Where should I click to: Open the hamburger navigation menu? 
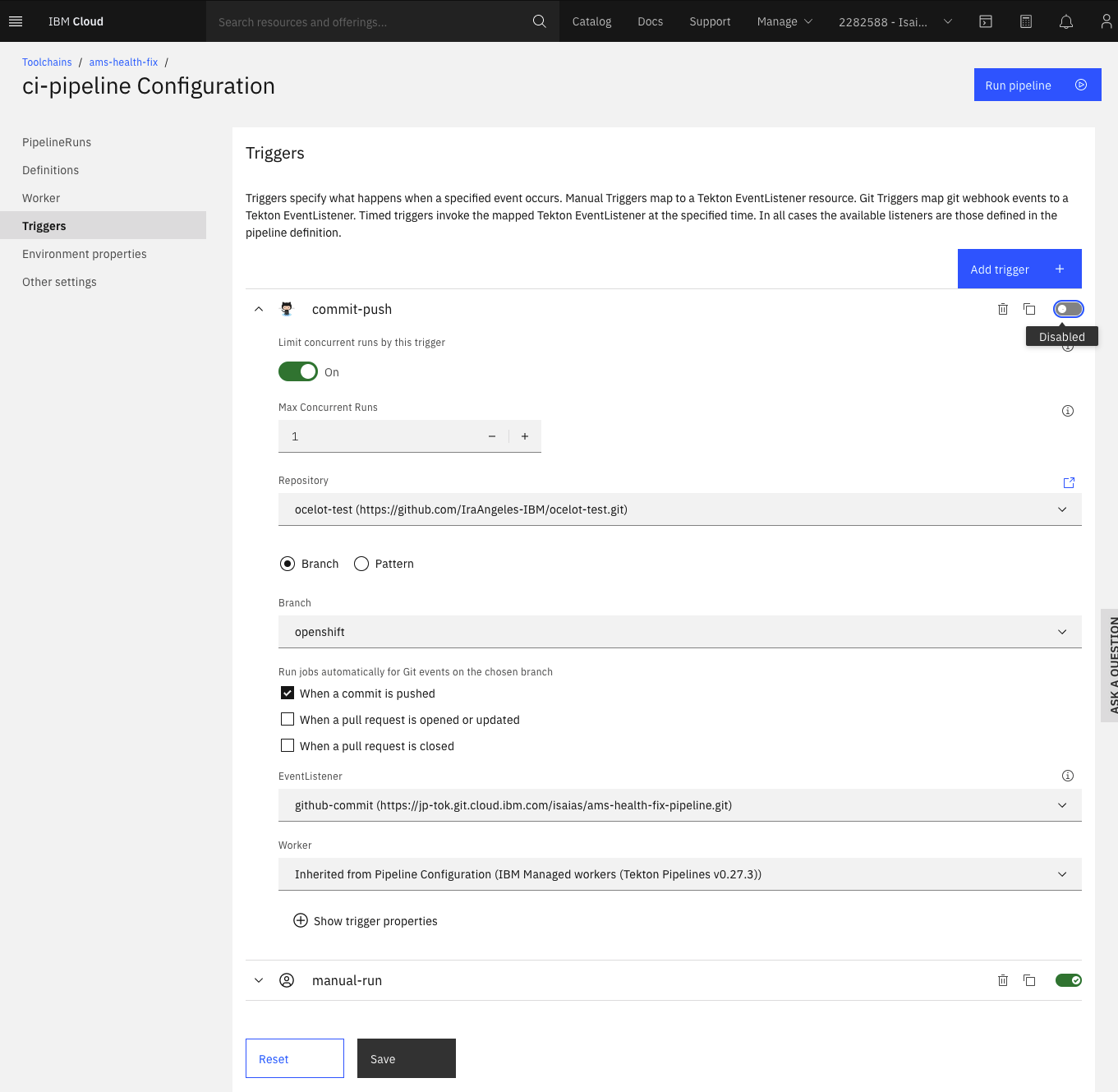click(16, 21)
